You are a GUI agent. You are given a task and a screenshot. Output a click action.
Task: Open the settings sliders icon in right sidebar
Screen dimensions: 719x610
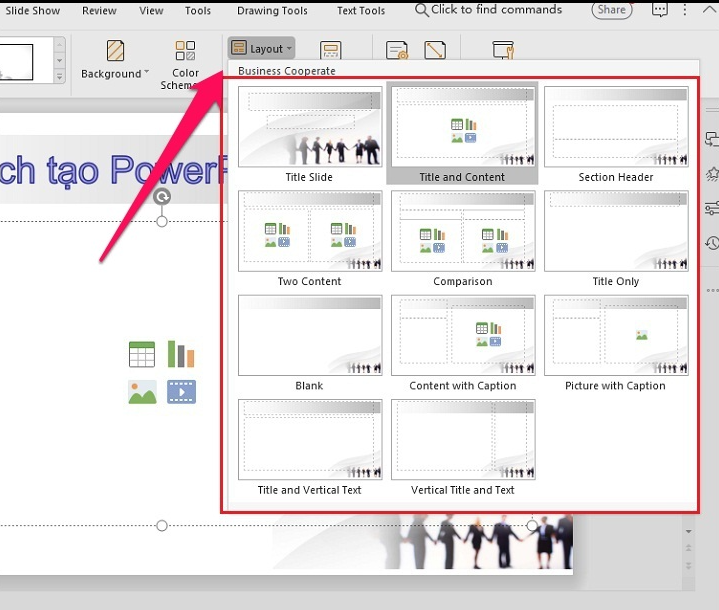712,208
